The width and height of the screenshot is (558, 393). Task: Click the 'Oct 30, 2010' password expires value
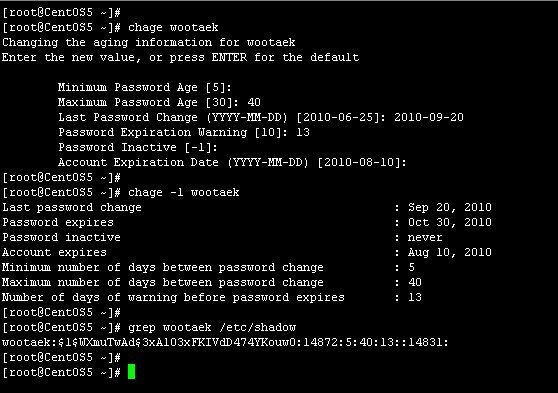[450, 222]
